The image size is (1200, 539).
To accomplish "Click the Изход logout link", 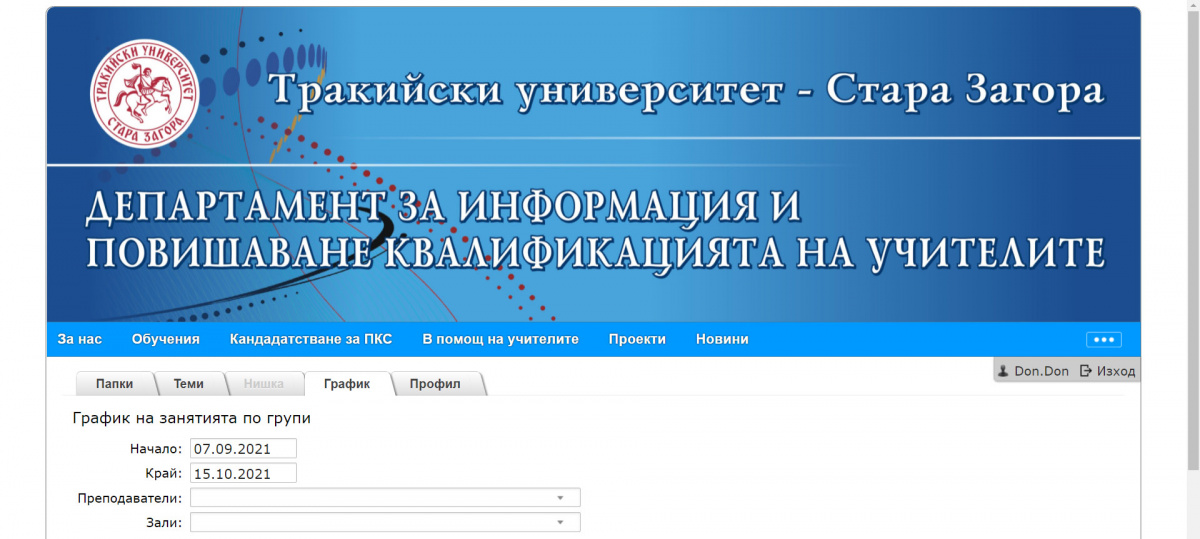I will (1116, 371).
